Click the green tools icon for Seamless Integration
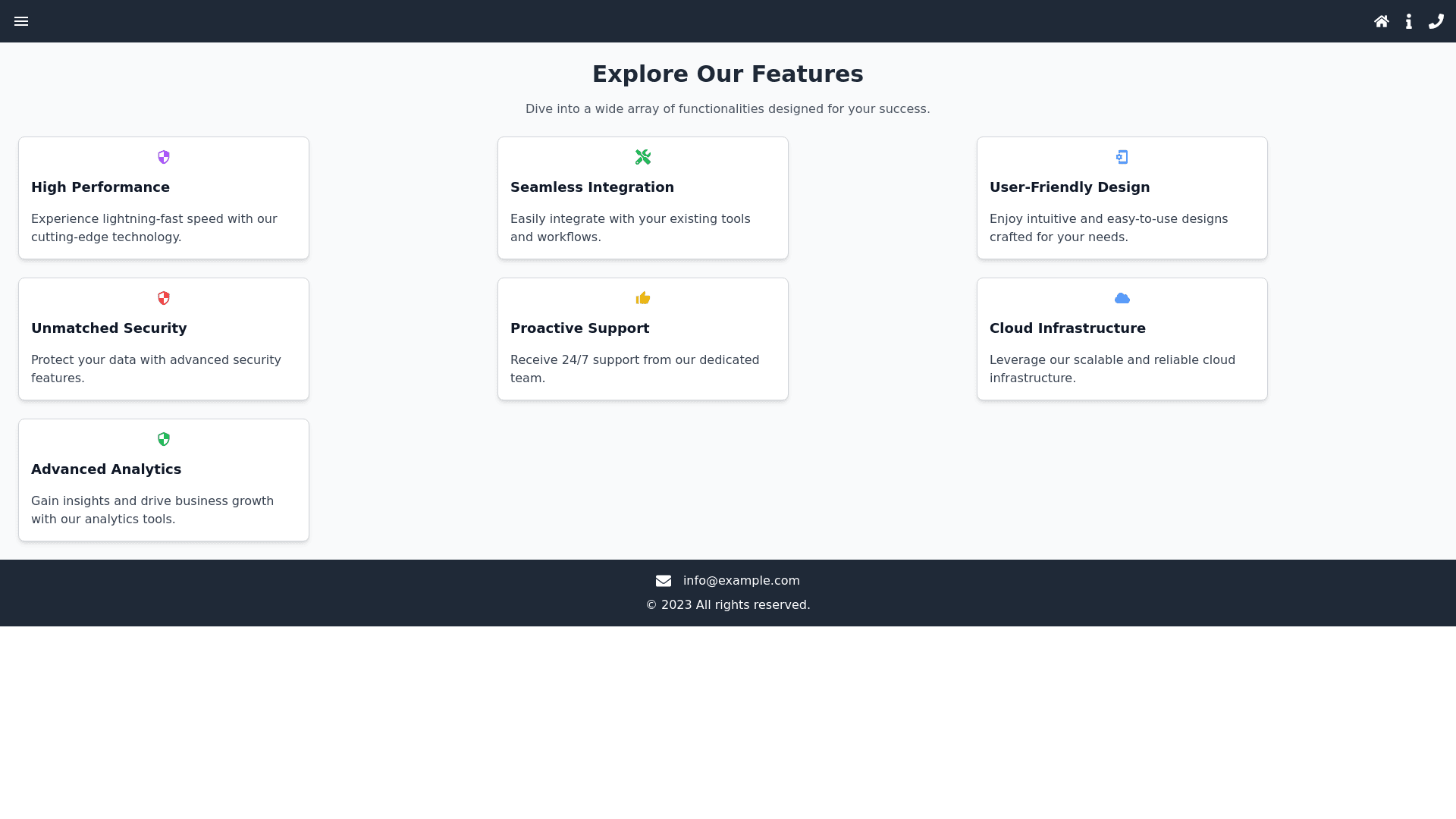This screenshot has width=1456, height=819. [643, 157]
